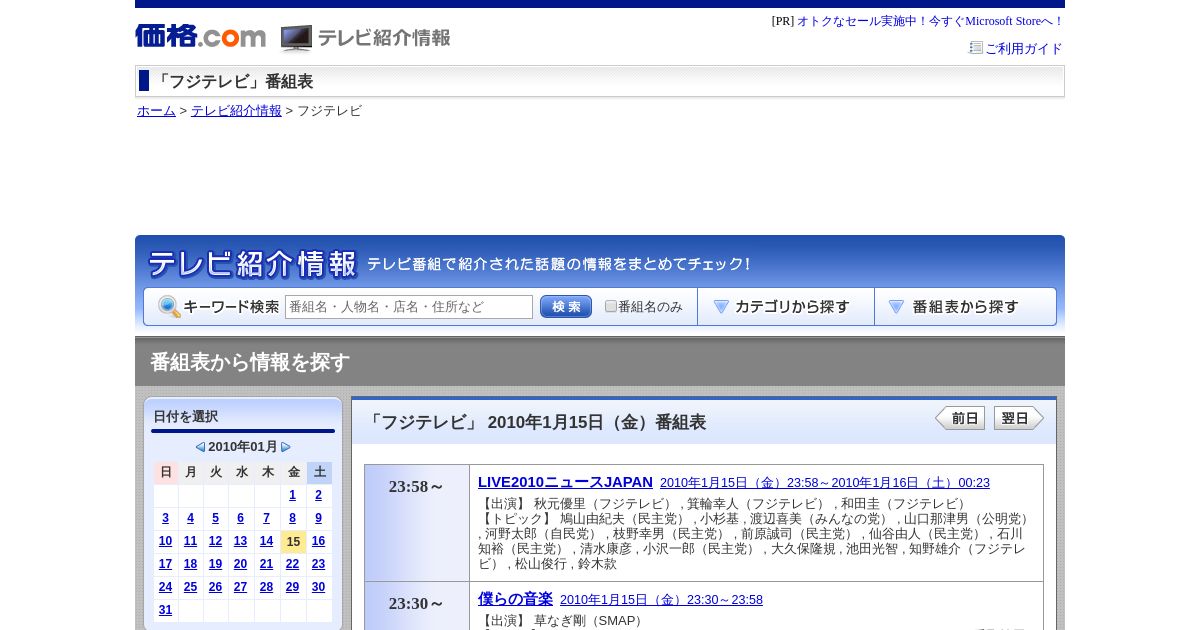Select January 26 in calendar

point(215,587)
